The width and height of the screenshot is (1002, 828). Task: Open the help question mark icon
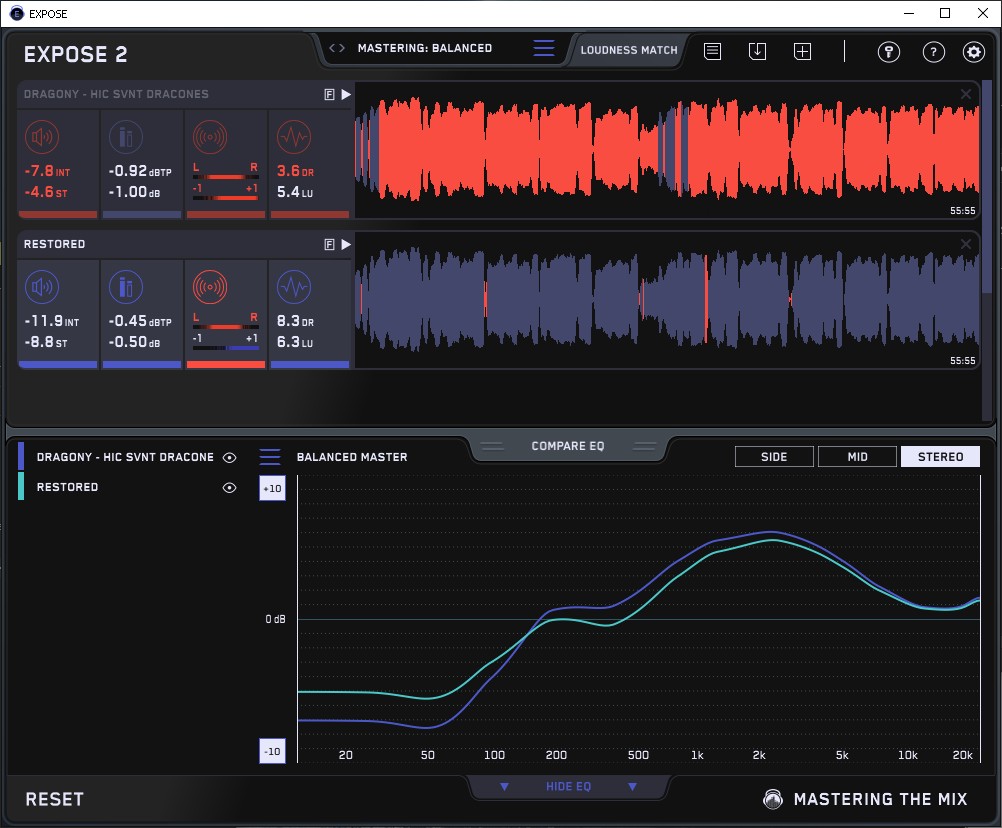pyautogui.click(x=934, y=51)
